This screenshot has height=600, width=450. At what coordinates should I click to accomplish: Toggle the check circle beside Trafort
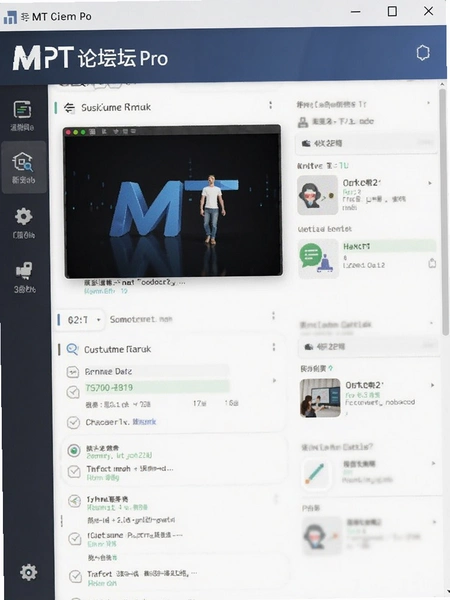tap(75, 576)
